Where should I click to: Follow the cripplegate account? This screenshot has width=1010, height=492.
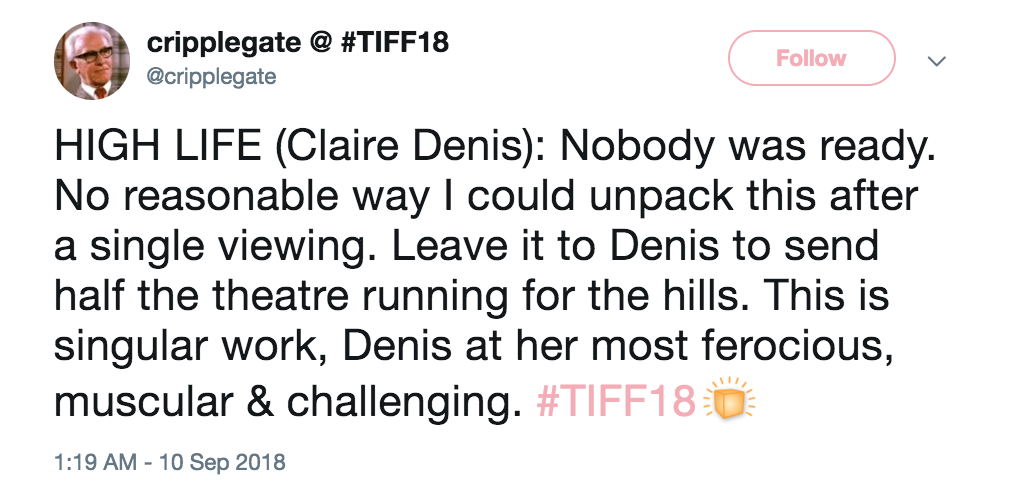(811, 58)
